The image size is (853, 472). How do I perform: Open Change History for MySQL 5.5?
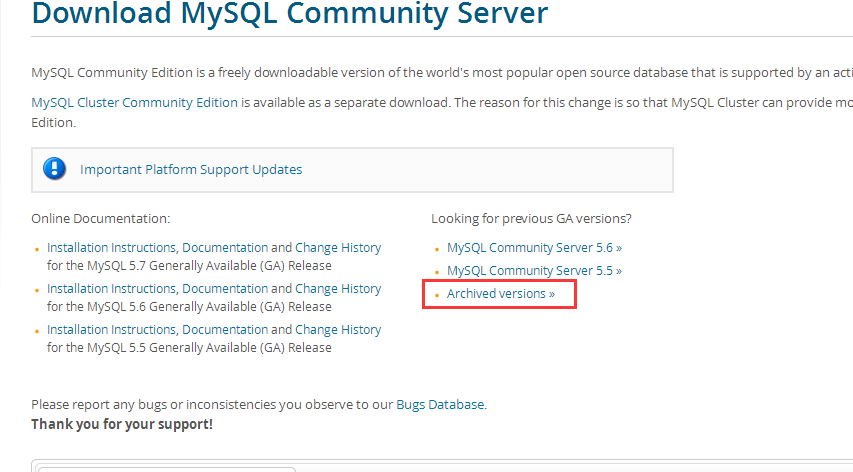[338, 330]
